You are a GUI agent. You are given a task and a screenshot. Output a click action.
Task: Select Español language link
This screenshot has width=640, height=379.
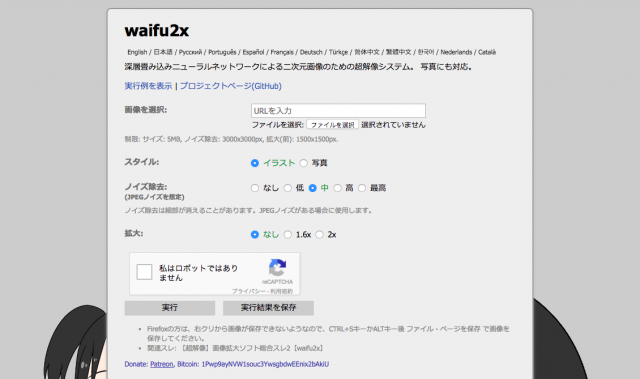253,52
